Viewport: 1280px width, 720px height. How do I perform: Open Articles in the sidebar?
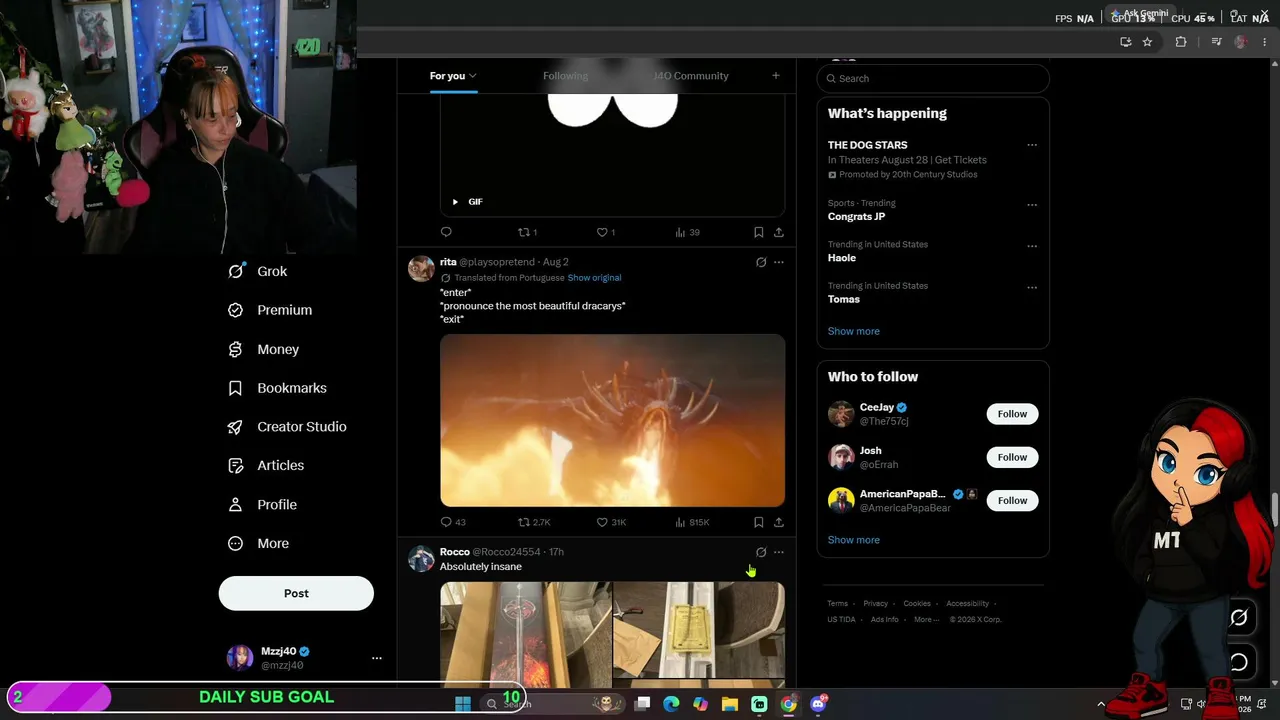pyautogui.click(x=265, y=465)
